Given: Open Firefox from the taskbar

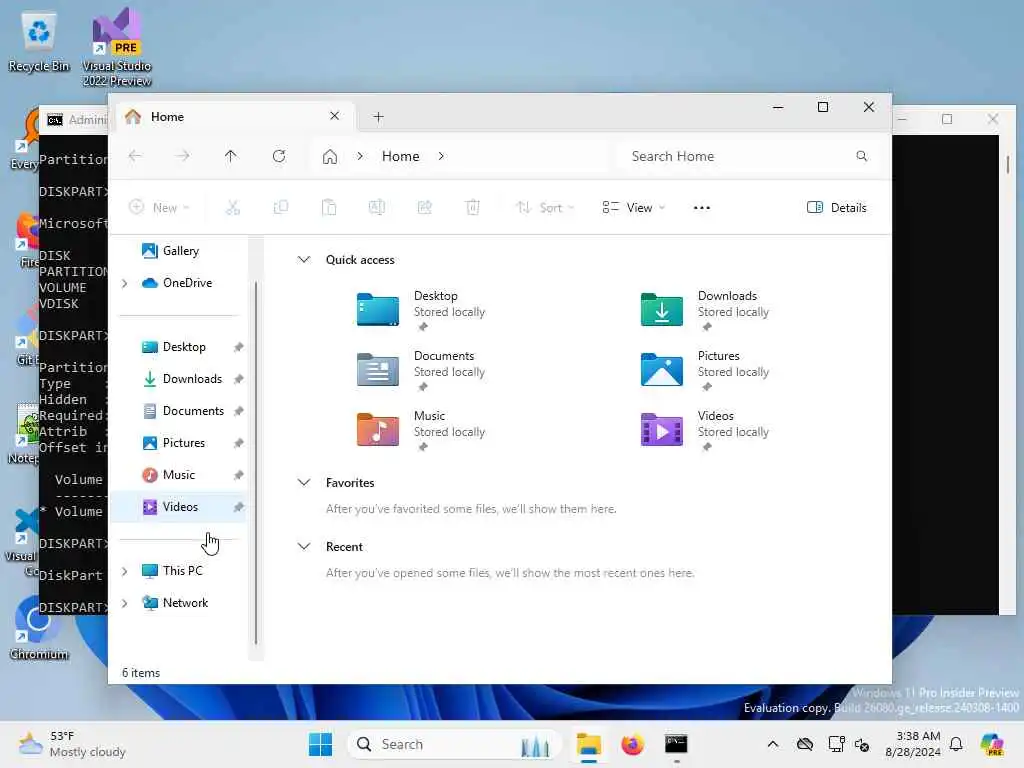Looking at the screenshot, I should [632, 744].
